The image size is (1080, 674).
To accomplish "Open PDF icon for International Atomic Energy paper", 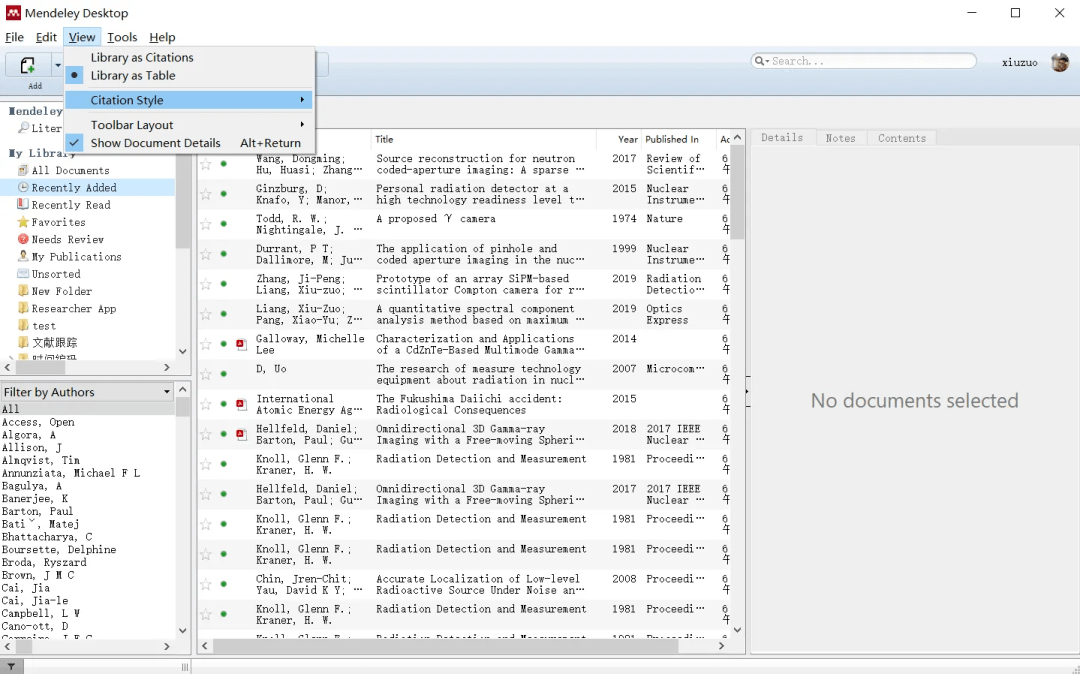I will coord(241,404).
